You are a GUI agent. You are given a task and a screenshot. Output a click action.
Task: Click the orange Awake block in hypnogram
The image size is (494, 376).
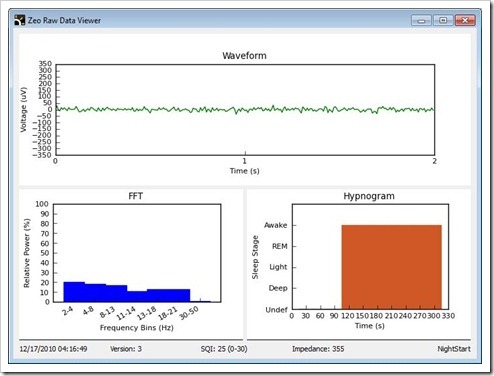tap(391, 267)
